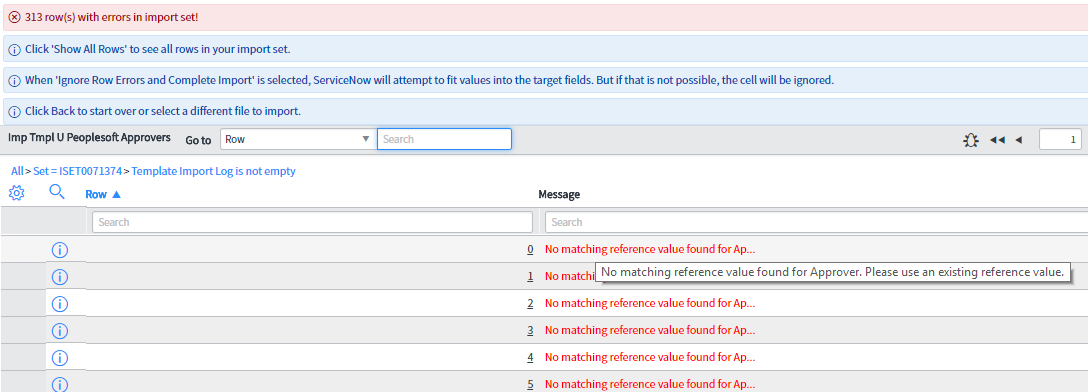The image size is (1088, 392).
Task: Click Message column search box
Action: click(817, 222)
